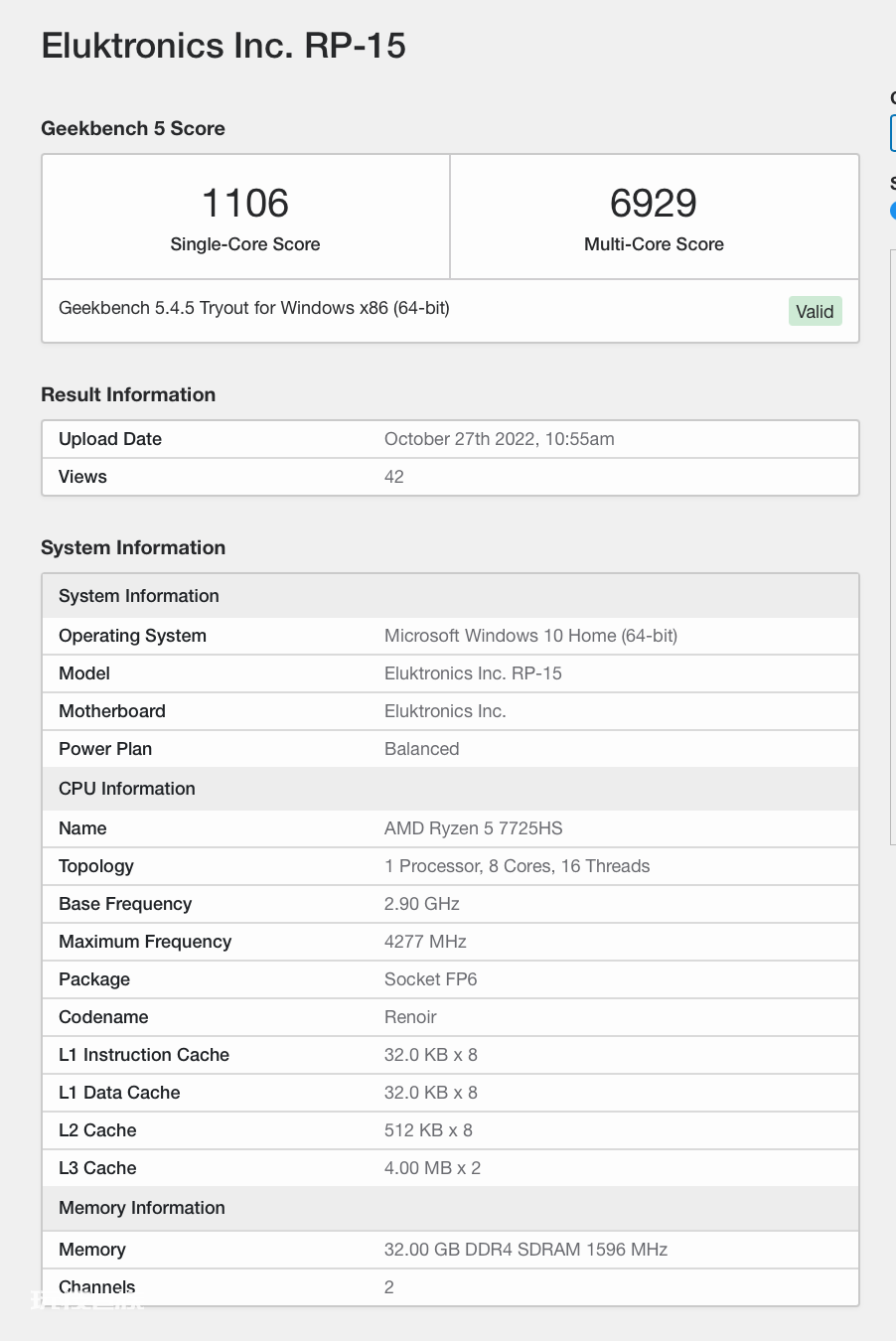Click the 'Geekbench 5 Score' heading
Image resolution: width=896 pixels, height=1341 pixels.
(x=133, y=128)
